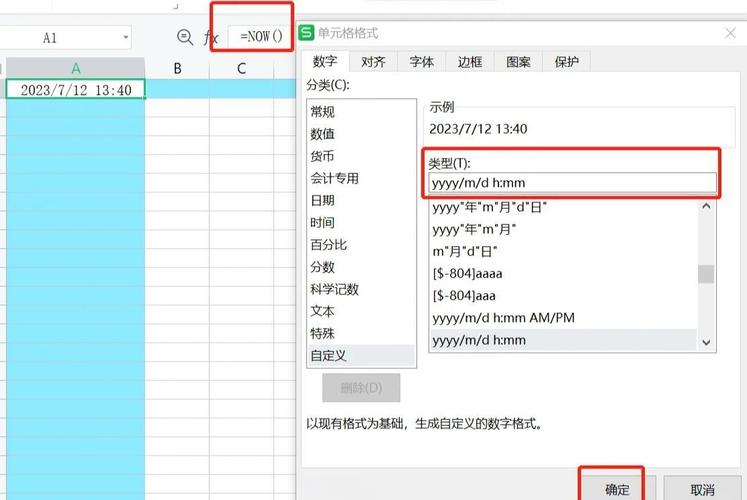Click cell A1 showing 2023/7/12 13:40
The image size is (747, 500).
[x=76, y=90]
